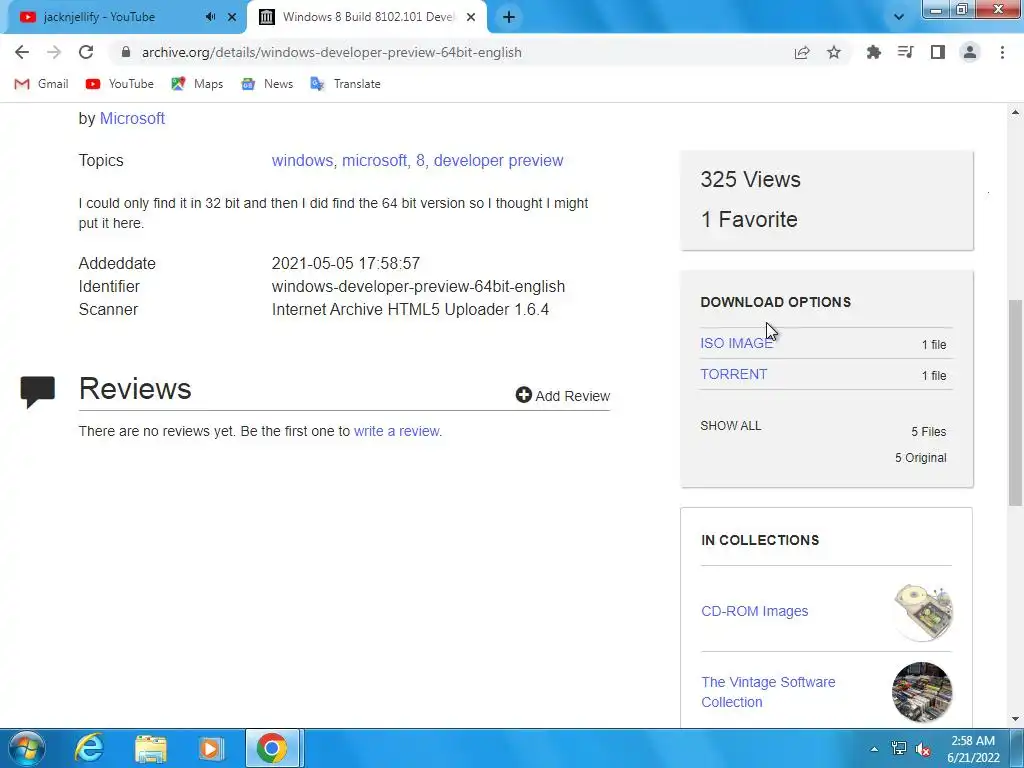This screenshot has width=1024, height=768.
Task: Click the 1 Favorite text
Action: 749,219
